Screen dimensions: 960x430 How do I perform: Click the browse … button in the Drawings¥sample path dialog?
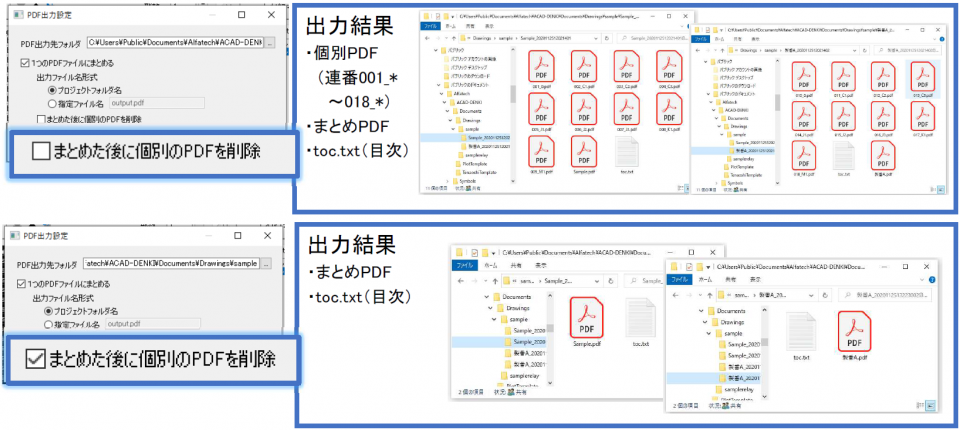click(x=267, y=264)
